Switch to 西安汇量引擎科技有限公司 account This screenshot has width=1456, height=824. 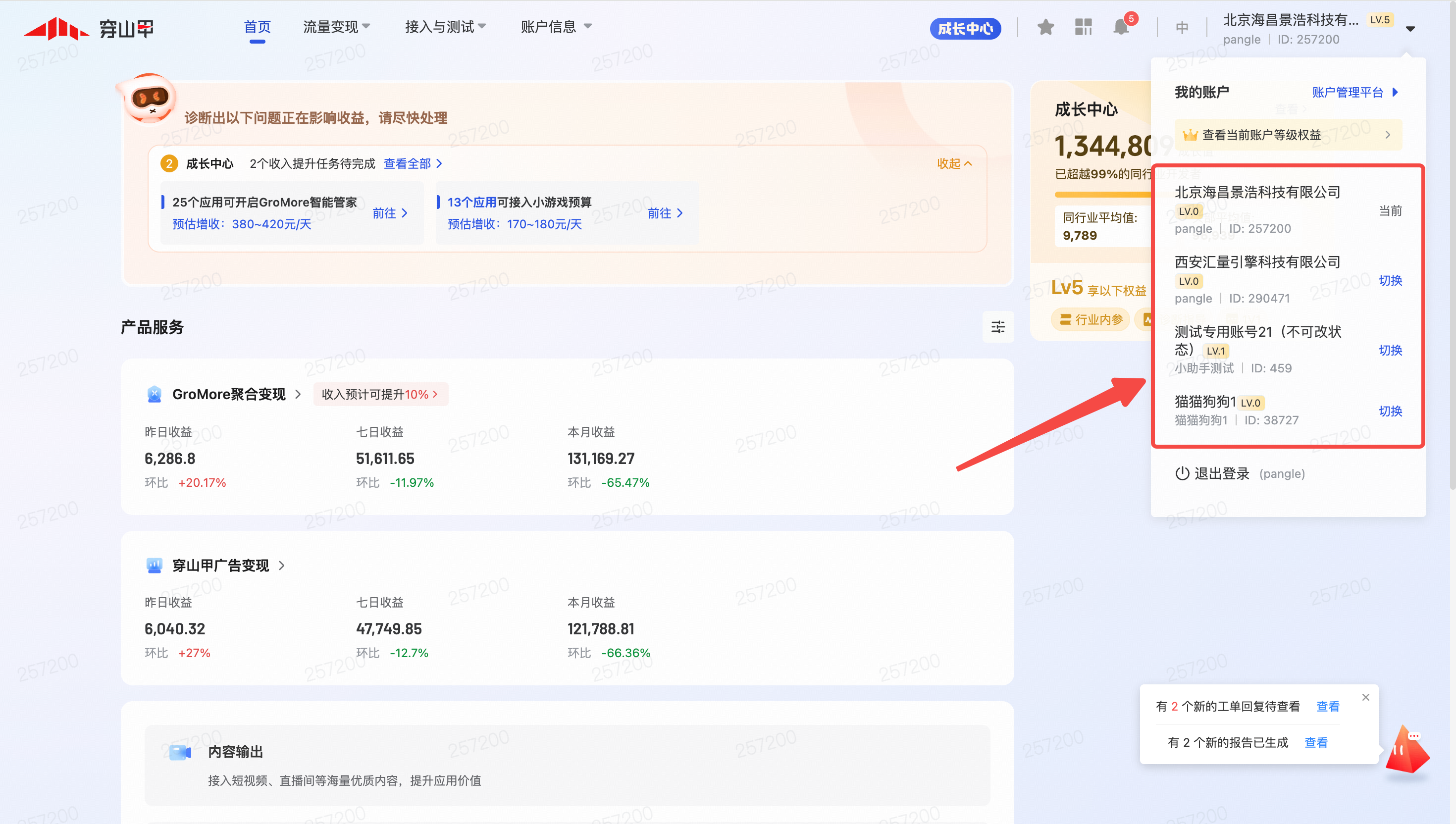(1390, 280)
